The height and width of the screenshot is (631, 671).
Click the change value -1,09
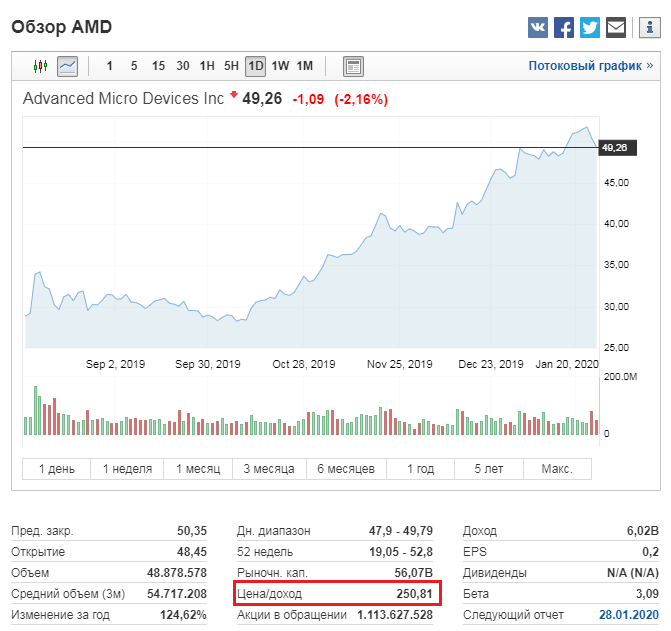[308, 99]
